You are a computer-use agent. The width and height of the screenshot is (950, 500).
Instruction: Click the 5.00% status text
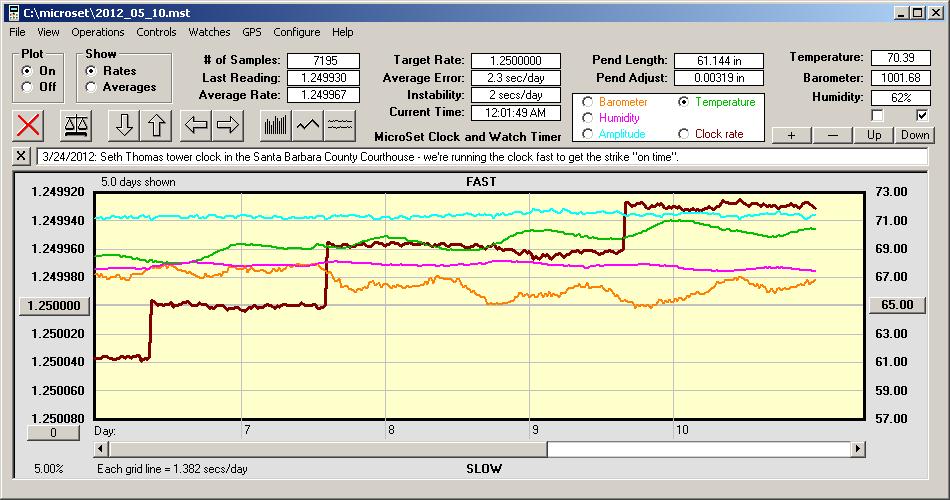pos(48,468)
